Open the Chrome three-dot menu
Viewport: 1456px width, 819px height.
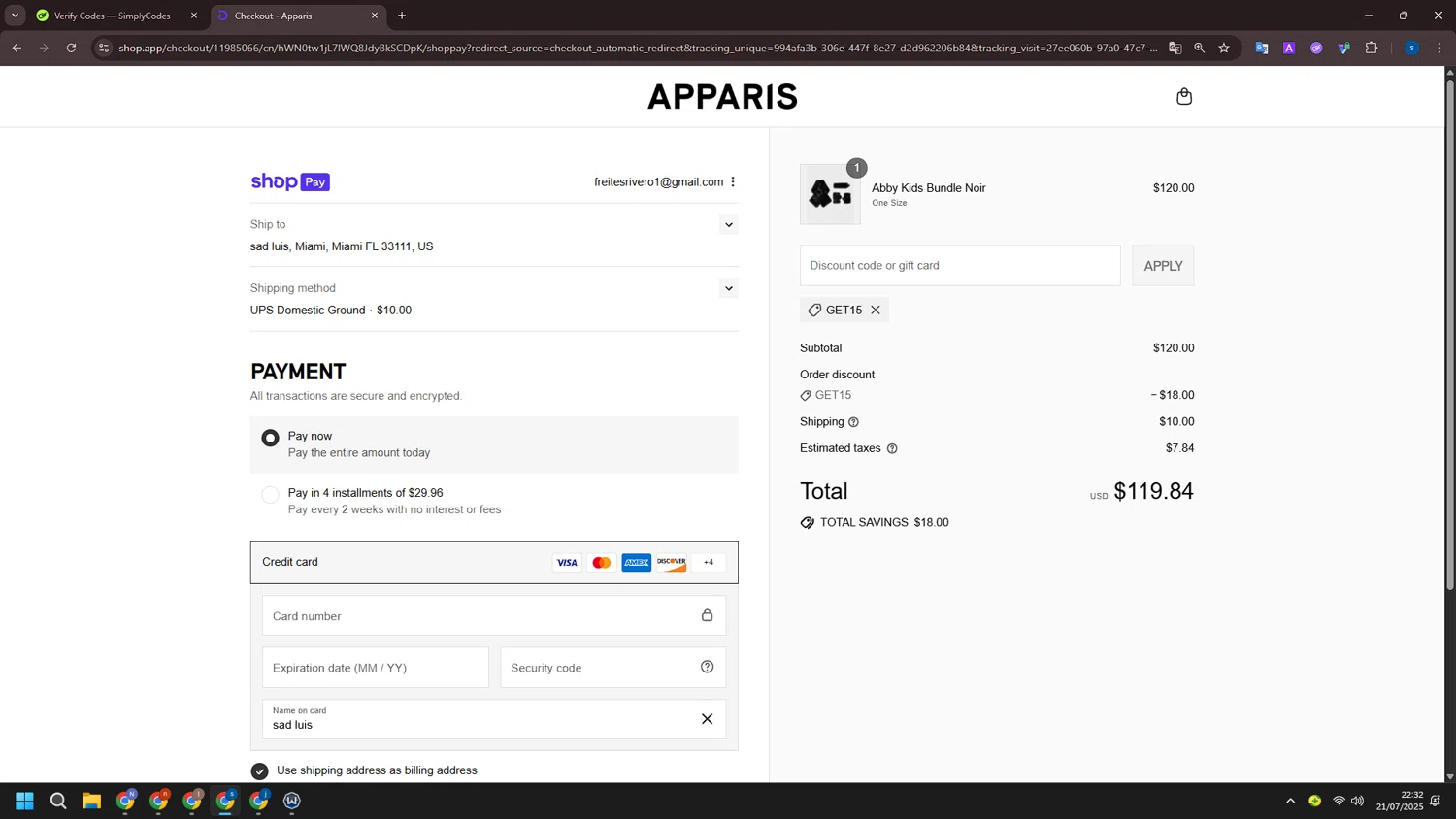click(1439, 48)
